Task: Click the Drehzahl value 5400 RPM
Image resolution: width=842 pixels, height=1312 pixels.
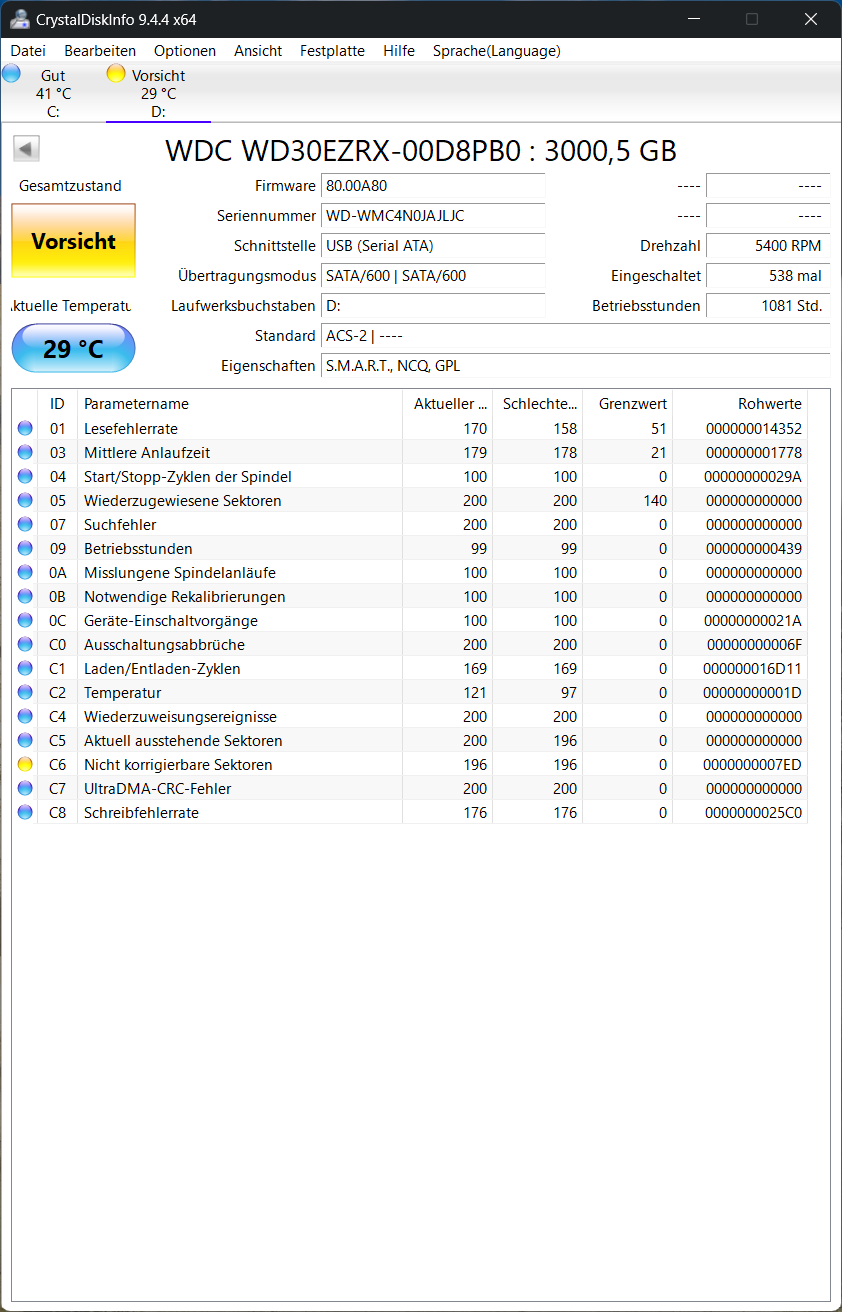Action: (768, 246)
